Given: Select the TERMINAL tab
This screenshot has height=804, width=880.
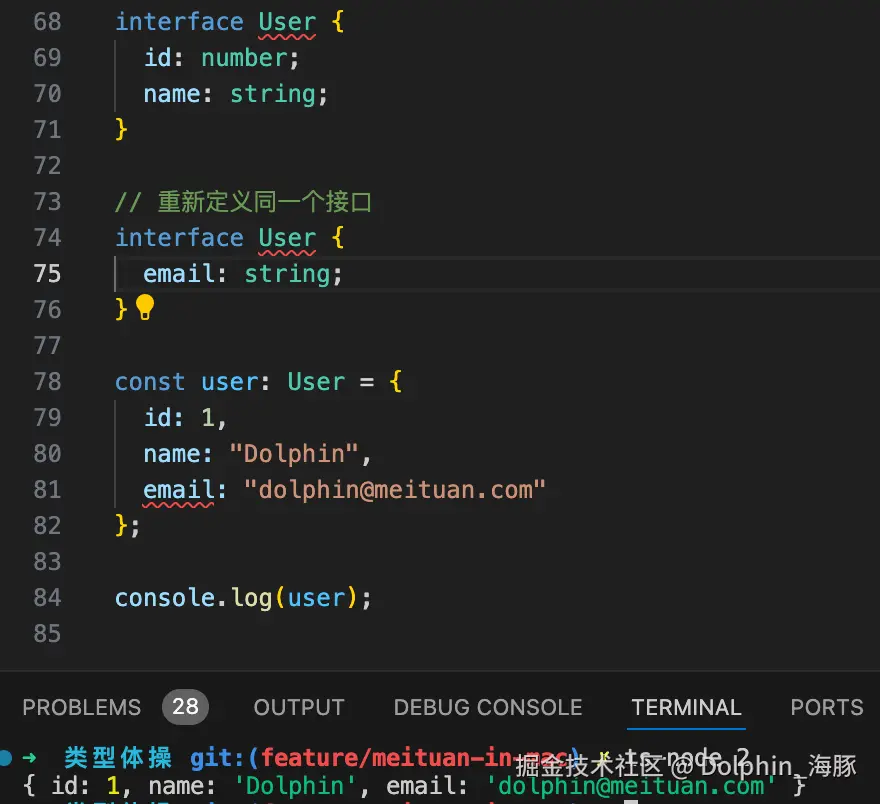Looking at the screenshot, I should pos(686,707).
